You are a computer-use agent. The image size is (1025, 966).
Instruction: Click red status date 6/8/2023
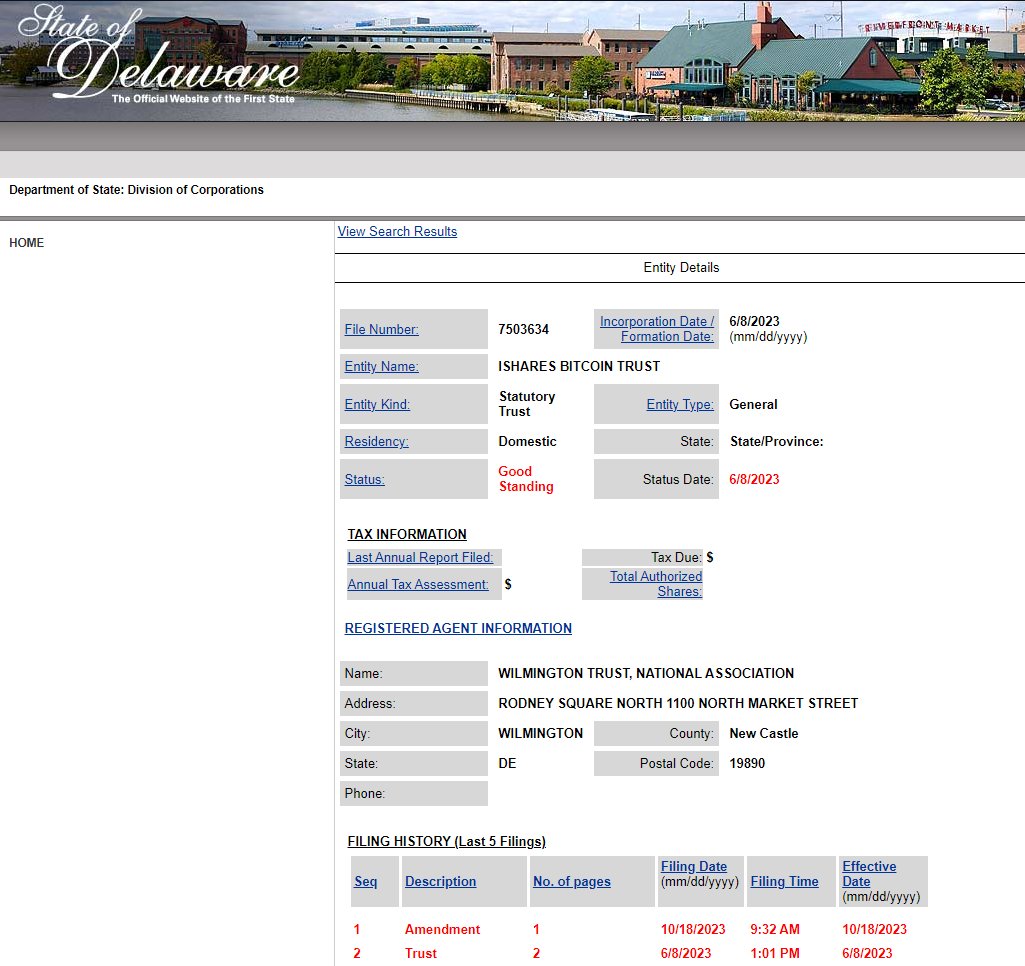754,479
